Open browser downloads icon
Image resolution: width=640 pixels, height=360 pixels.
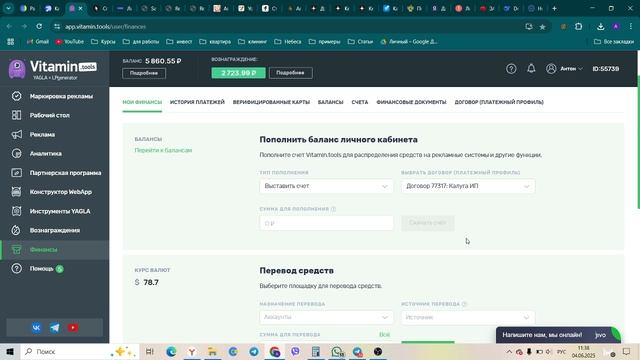600,27
